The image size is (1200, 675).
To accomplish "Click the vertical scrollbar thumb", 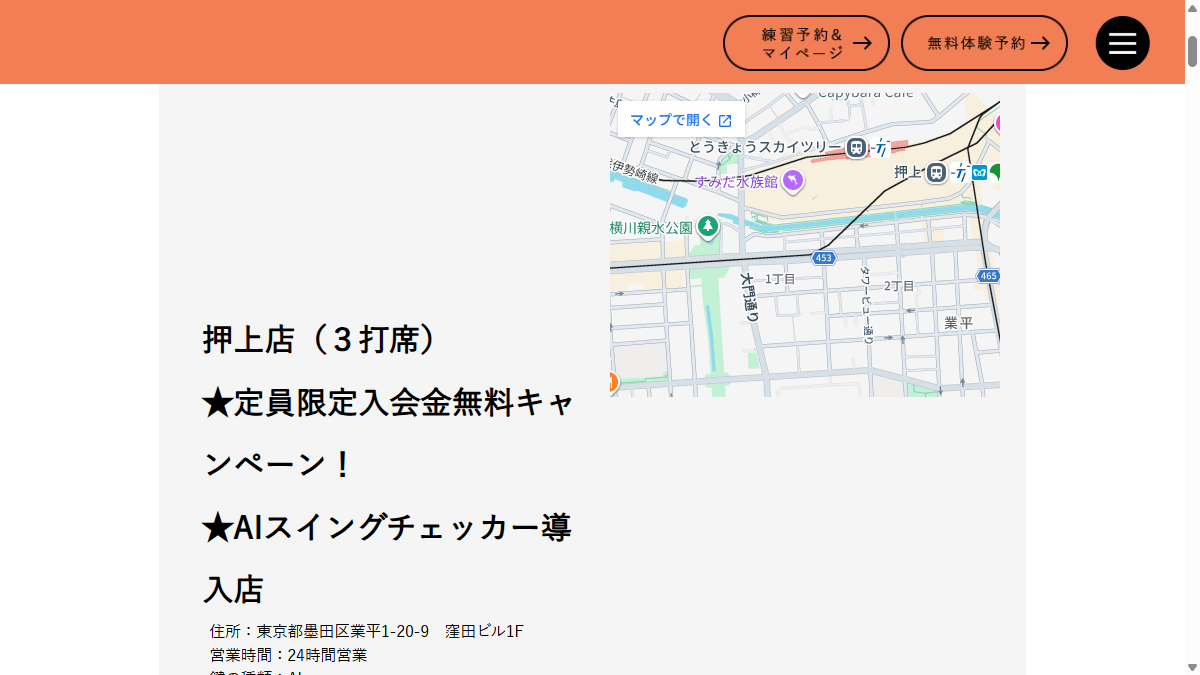I will point(1192,50).
